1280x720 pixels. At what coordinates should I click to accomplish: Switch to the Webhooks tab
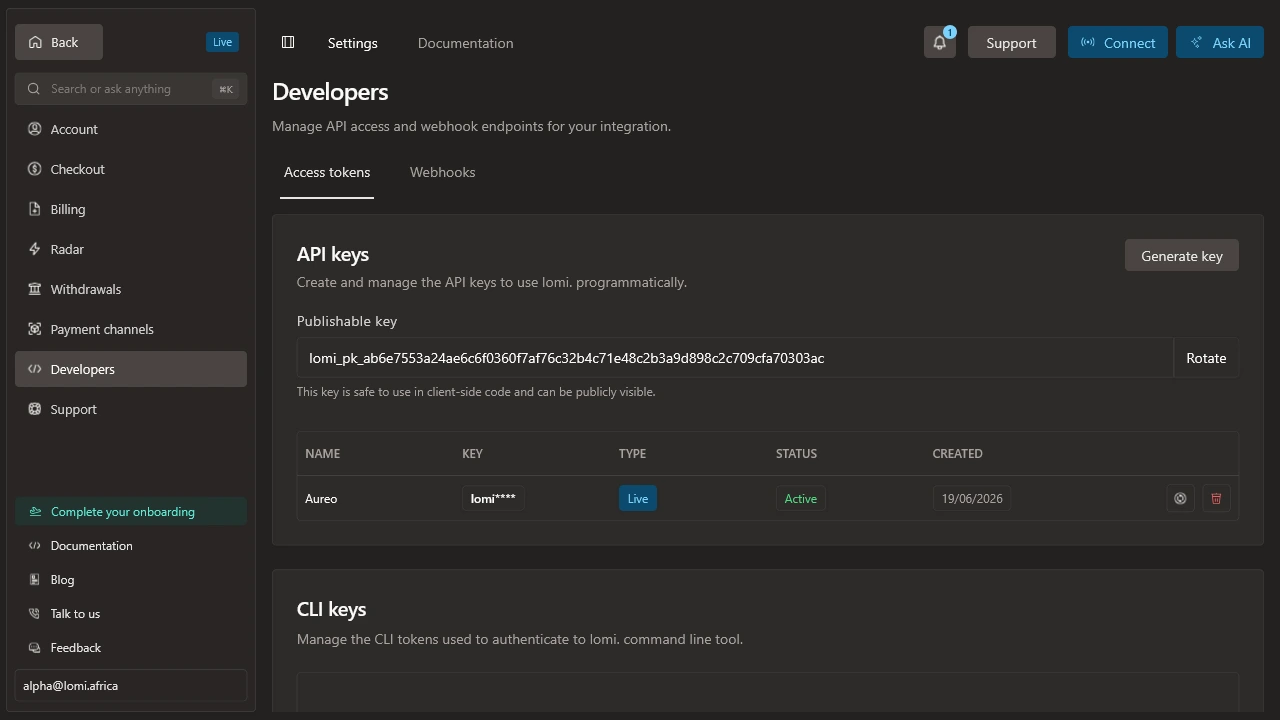coord(442,172)
